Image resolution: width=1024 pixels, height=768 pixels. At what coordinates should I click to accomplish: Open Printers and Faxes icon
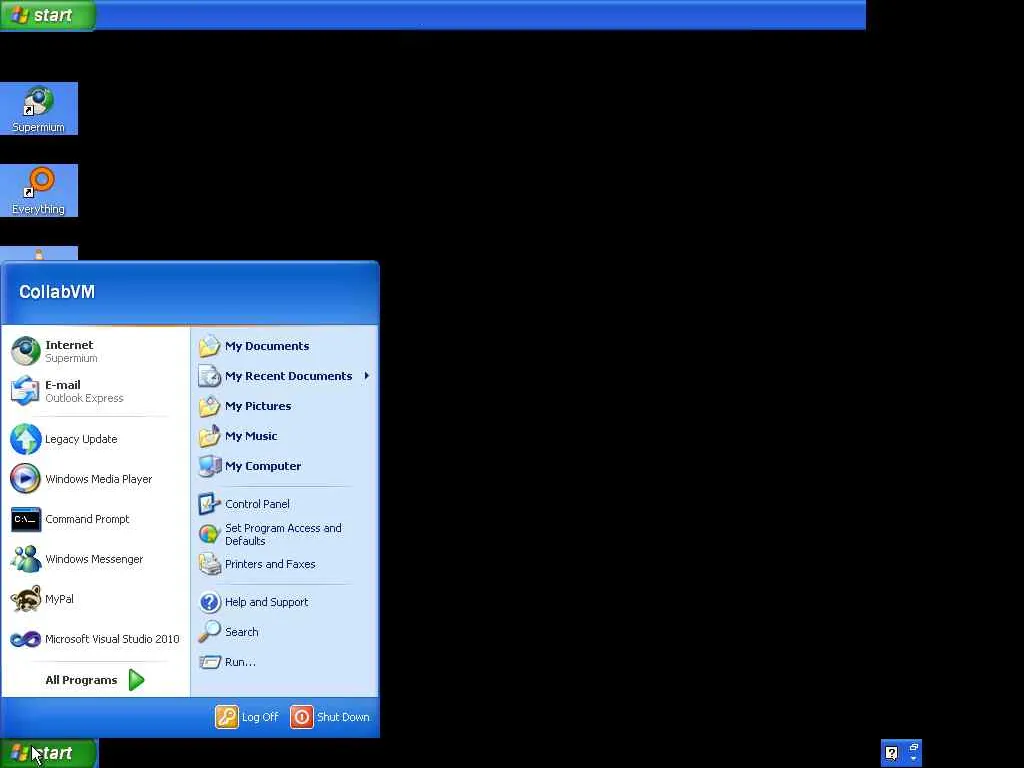[x=210, y=564]
